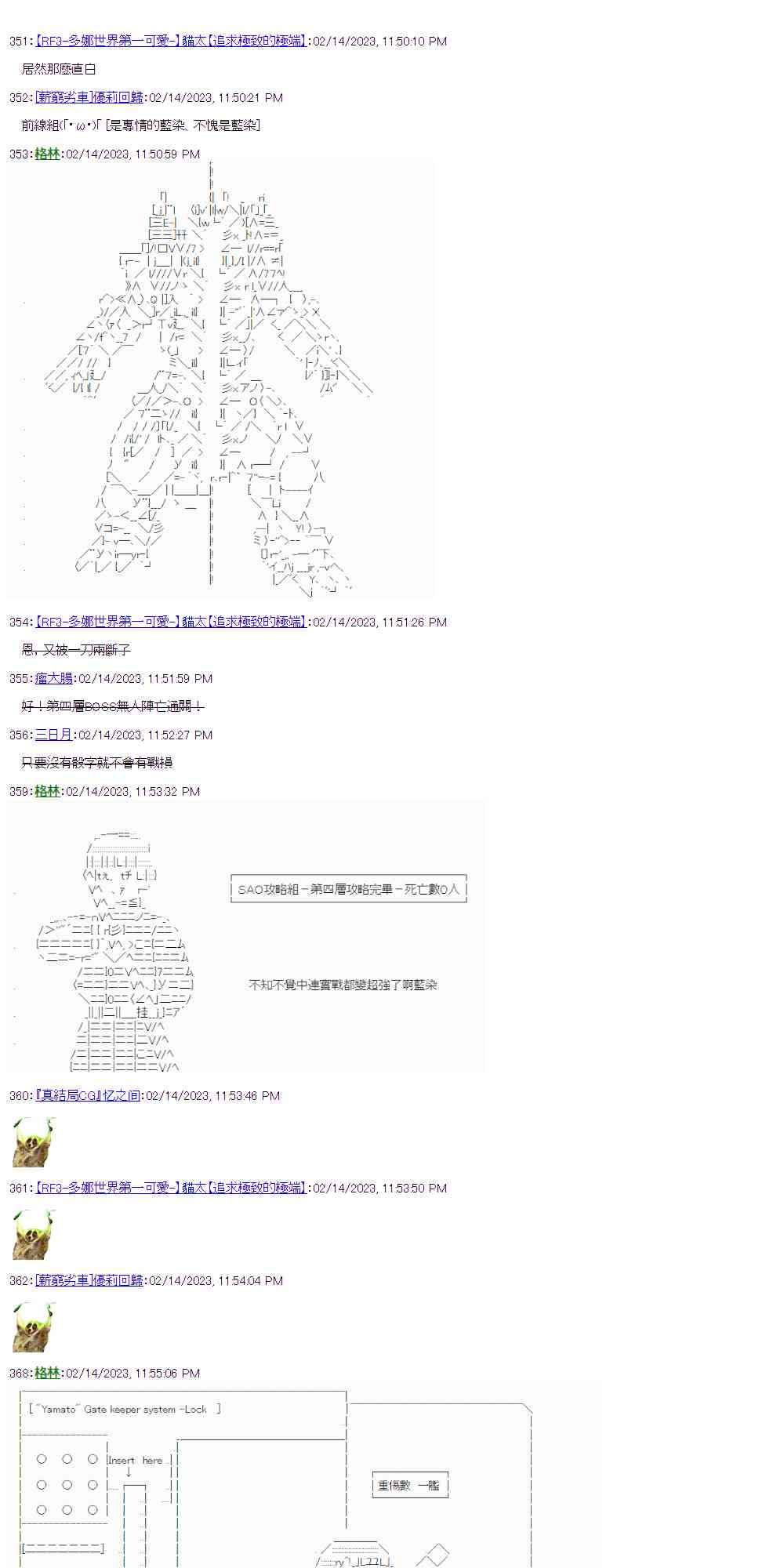
Task: Click SAO攻略組 fourth floor cleared text box
Action: [349, 889]
